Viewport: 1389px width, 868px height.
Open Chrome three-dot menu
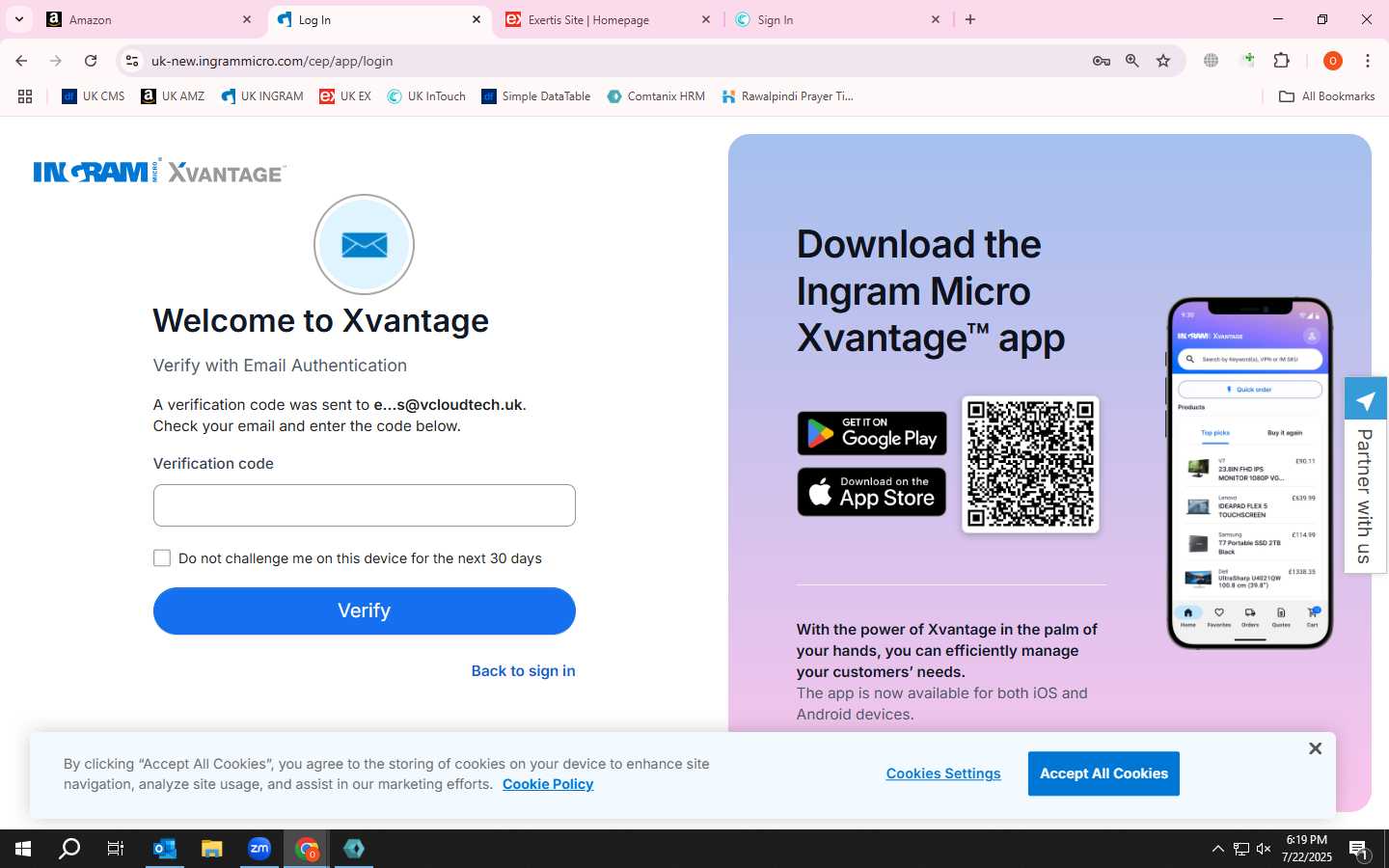click(x=1368, y=61)
